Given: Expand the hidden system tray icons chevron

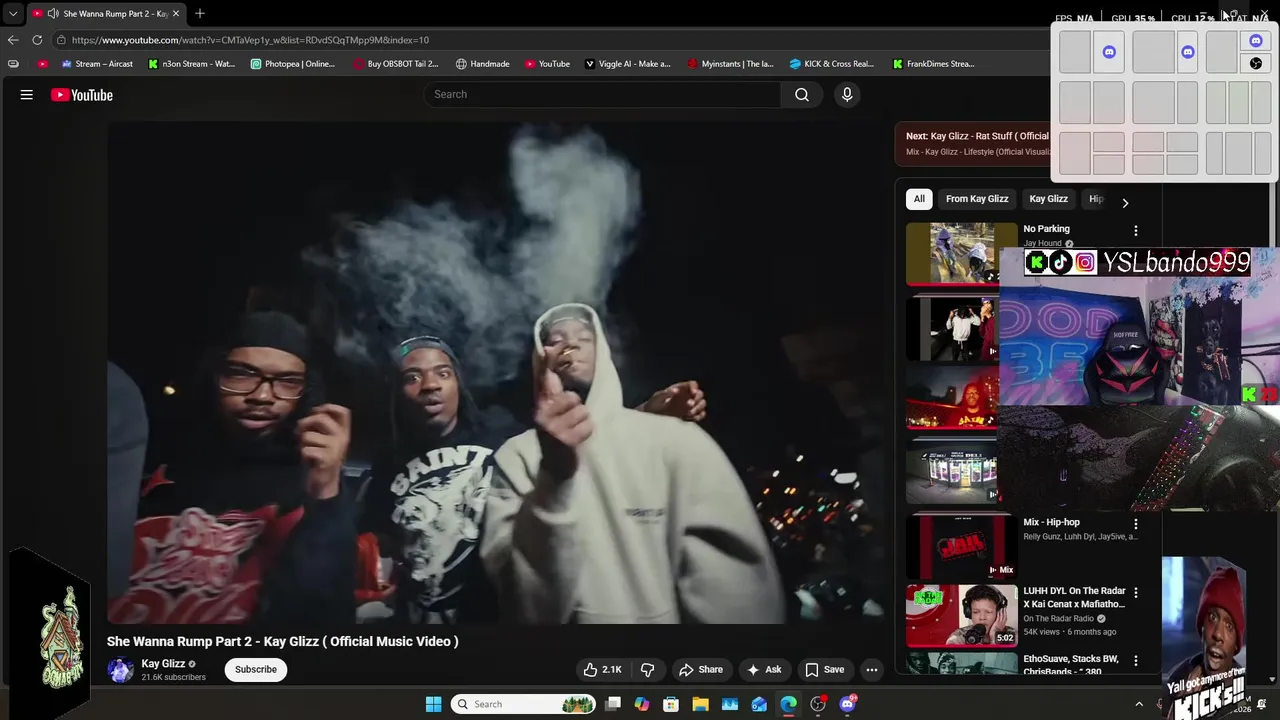Looking at the screenshot, I should point(1139,704).
